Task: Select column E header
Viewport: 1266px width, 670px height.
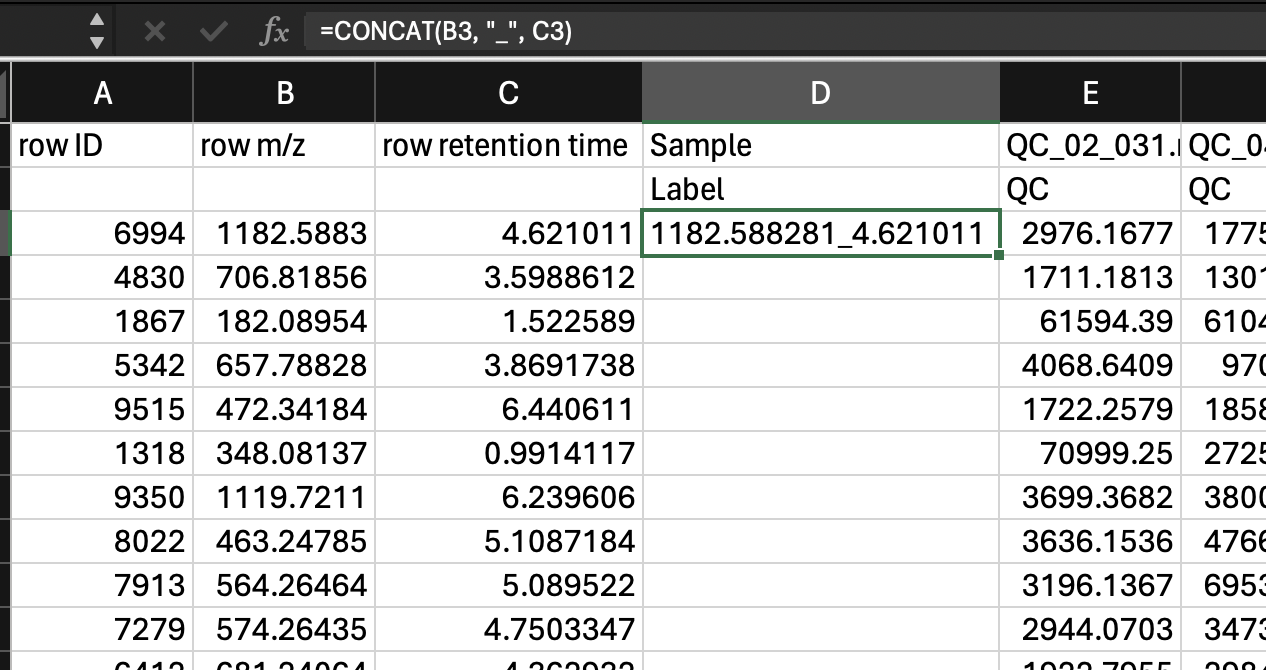Action: [1090, 93]
